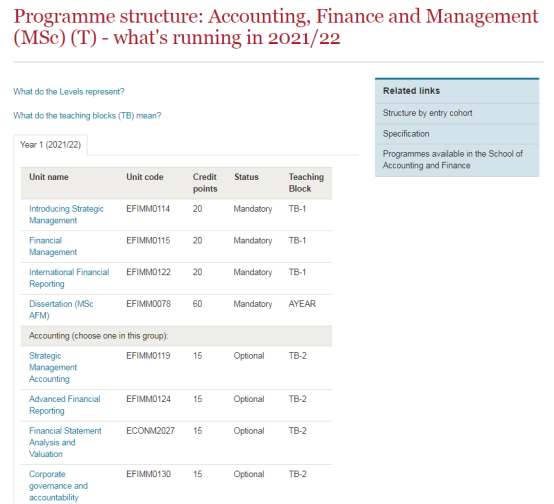Viewport: 554px width, 504px height.
Task: Open International Financial Reporting unit
Action: (69, 278)
